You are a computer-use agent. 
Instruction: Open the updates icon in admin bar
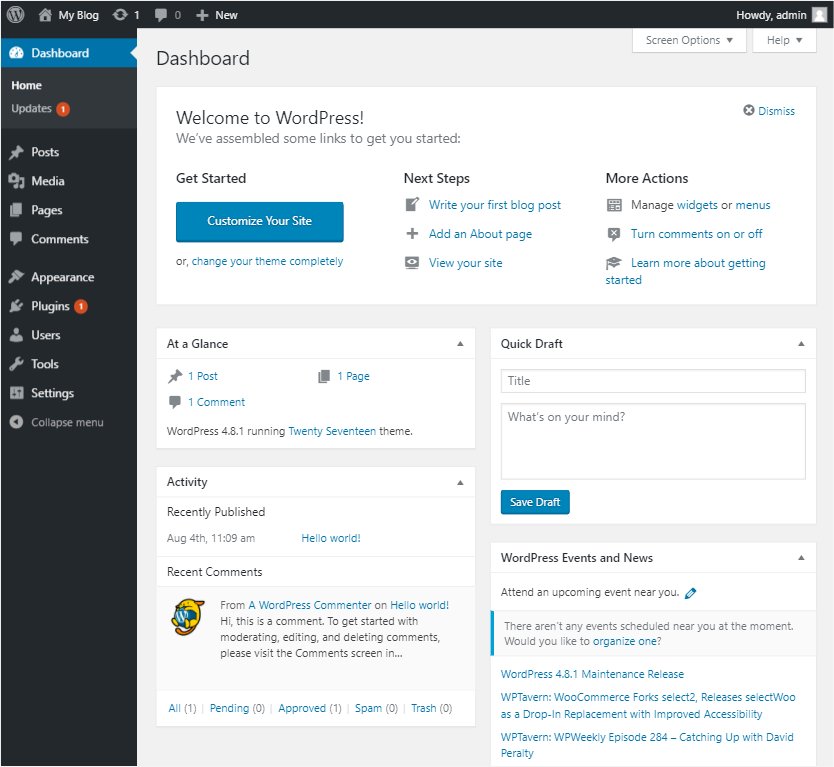point(120,15)
